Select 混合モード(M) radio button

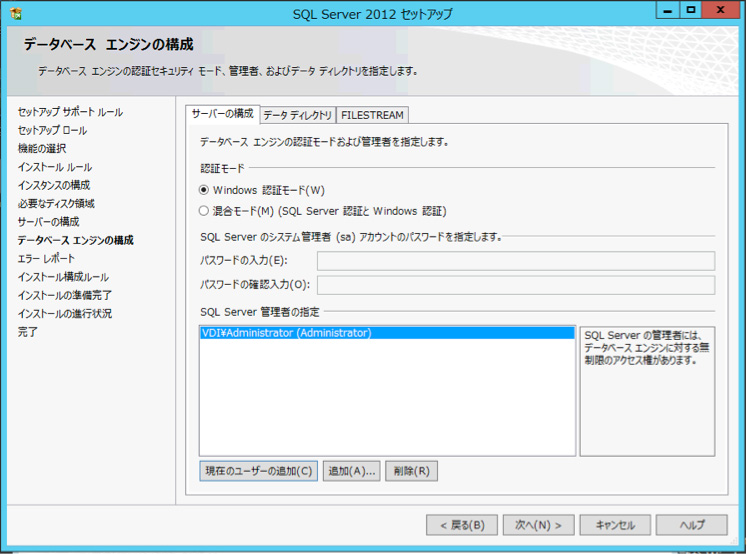204,211
